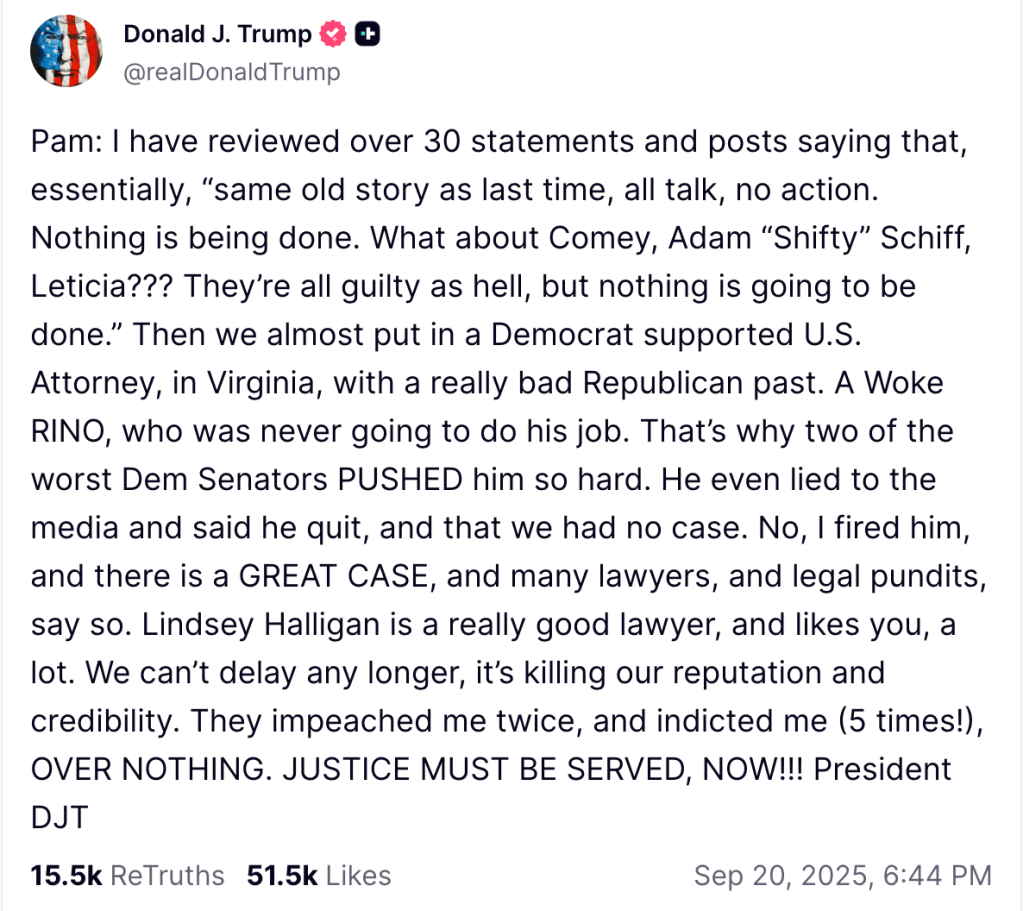Screen dimensions: 1023x911
Task: Click the flag-themed profile avatar
Action: [x=65, y=52]
